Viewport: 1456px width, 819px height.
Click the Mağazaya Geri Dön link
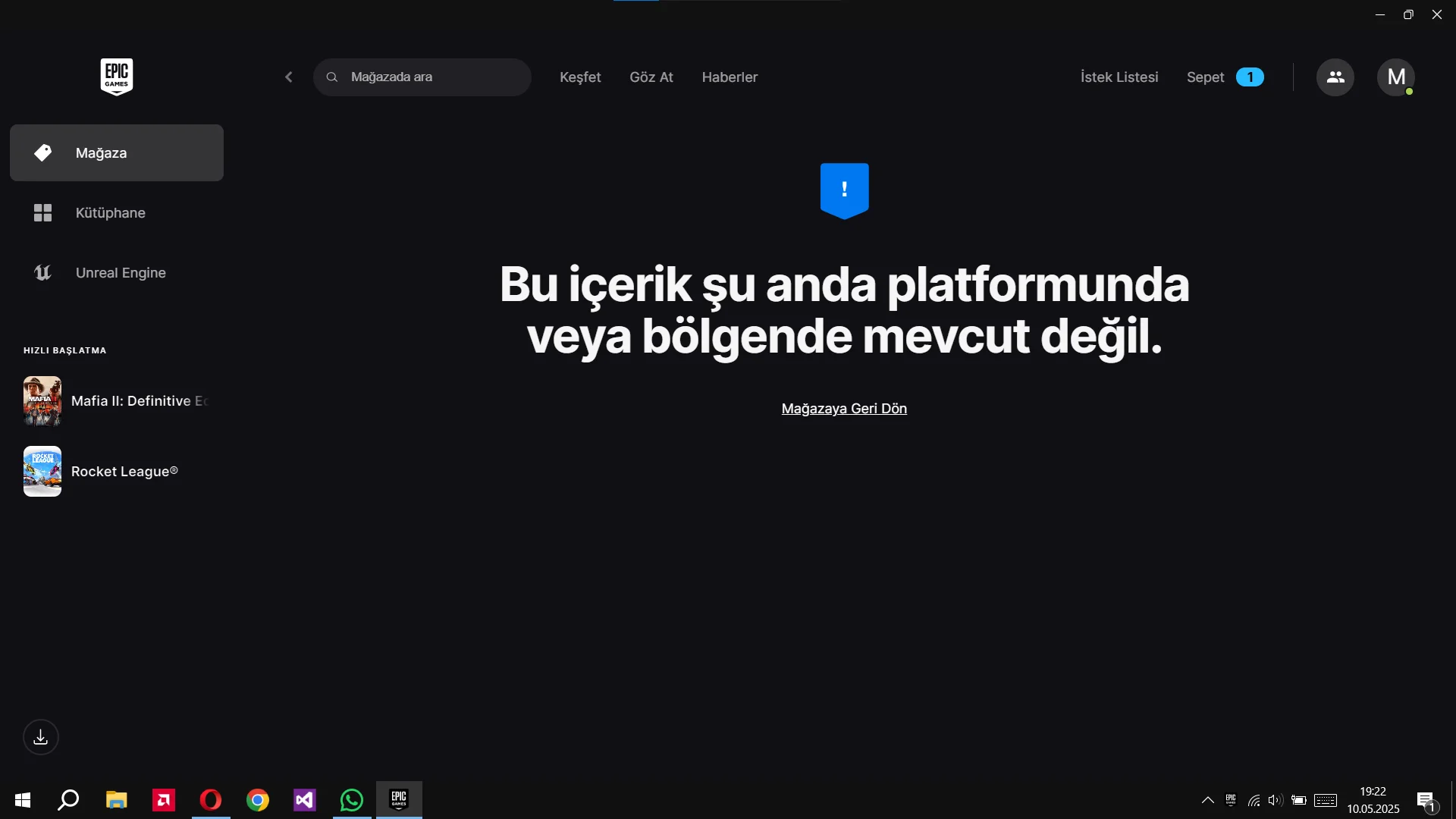point(844,409)
